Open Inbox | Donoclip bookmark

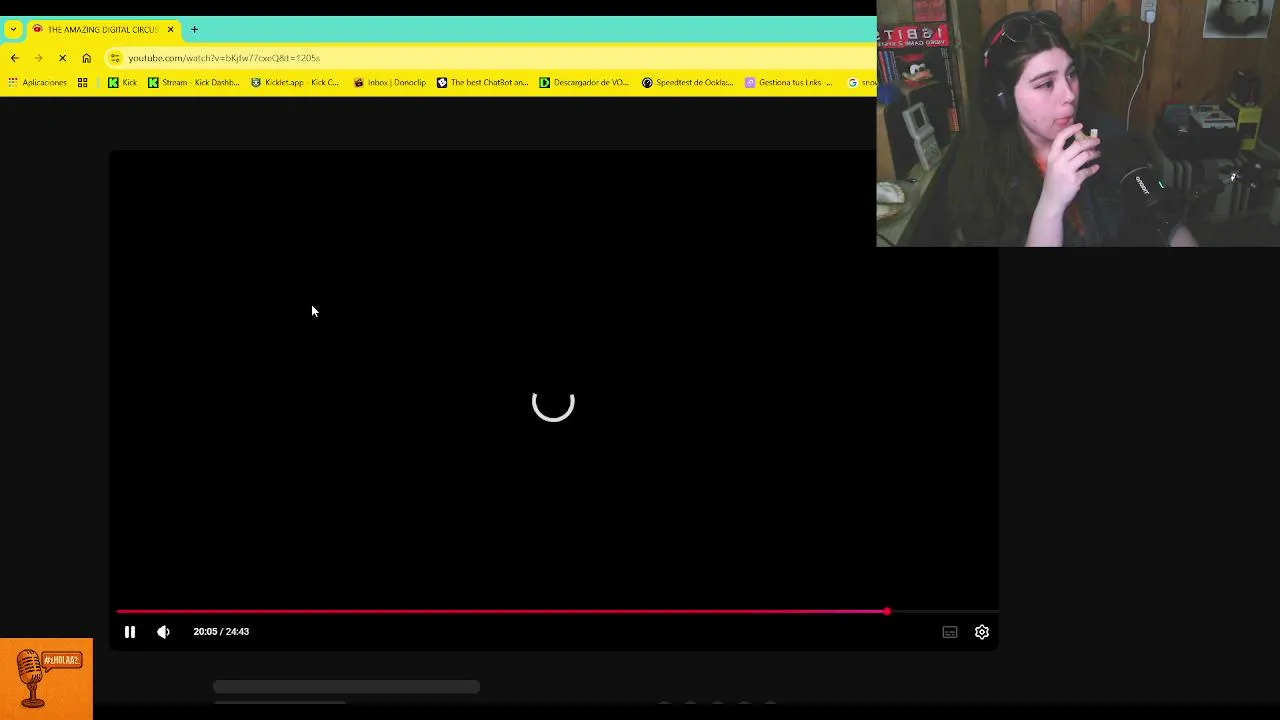(x=389, y=82)
